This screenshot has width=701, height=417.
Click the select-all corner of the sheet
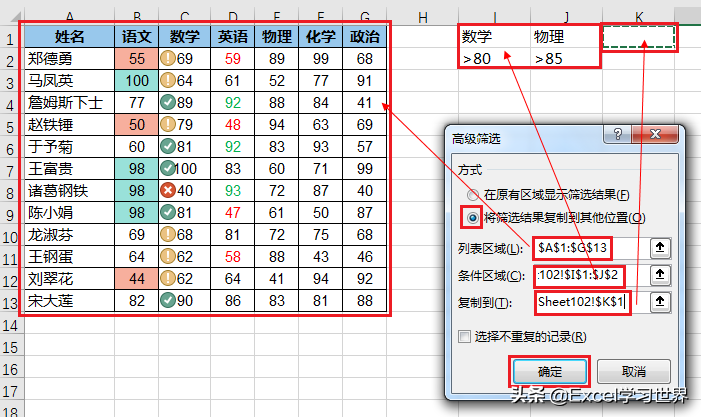[13, 17]
